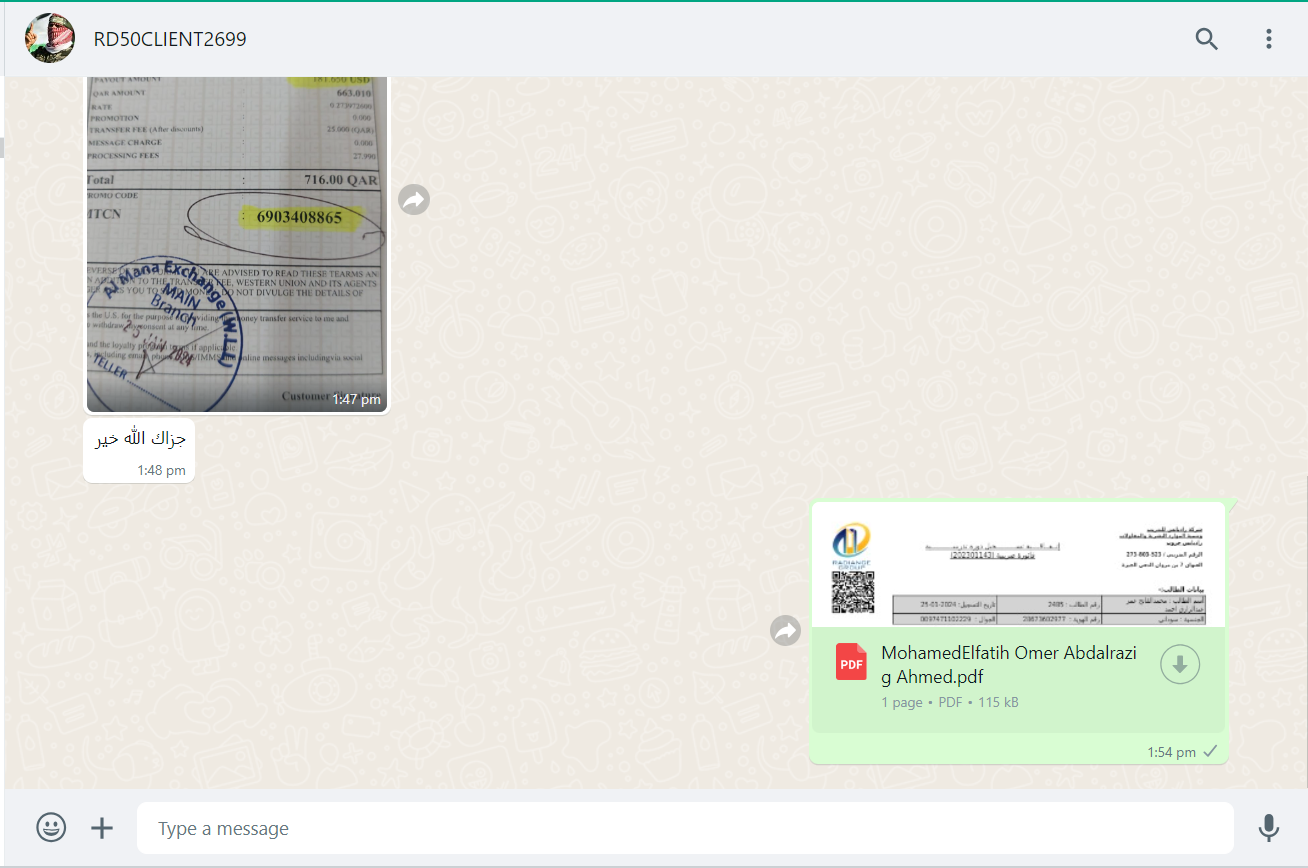Image resolution: width=1308 pixels, height=868 pixels.
Task: Click the sent checkmark on PDF message
Action: pos(1210,751)
